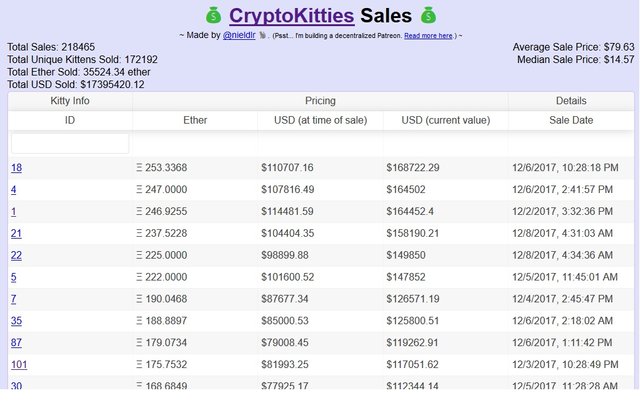The height and width of the screenshot is (410, 640).
Task: Click the 12/4/2017, 2:45:47 PM date
Action: 562,299
